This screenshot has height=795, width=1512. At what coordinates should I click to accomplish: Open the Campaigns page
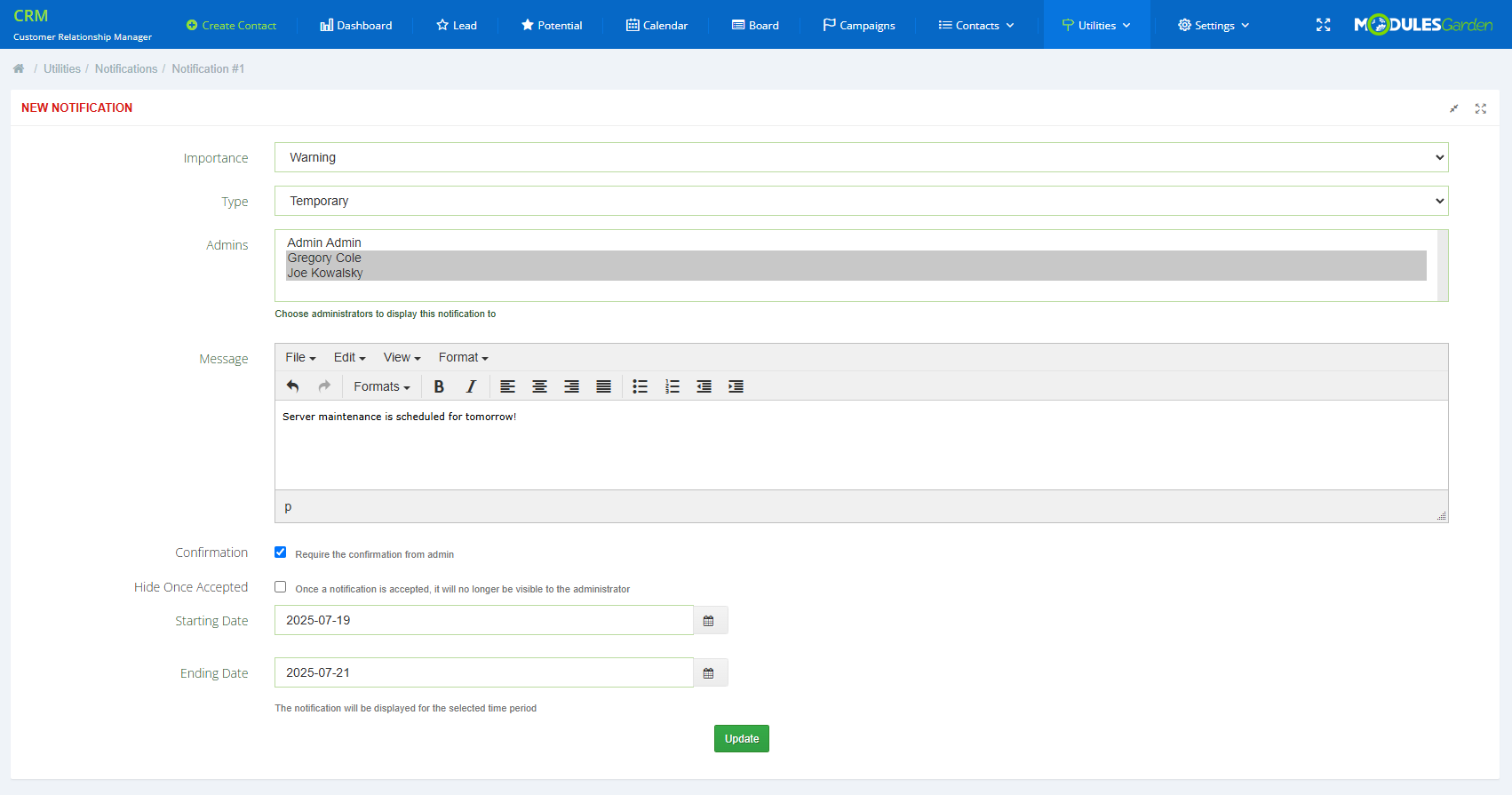coord(859,25)
